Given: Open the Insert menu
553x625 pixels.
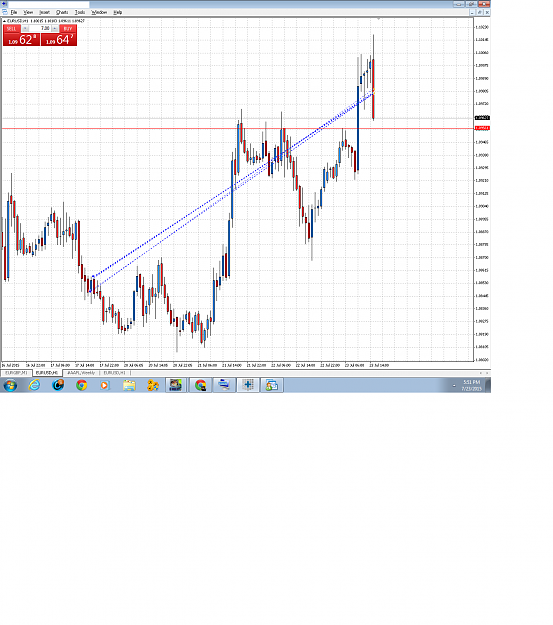Looking at the screenshot, I should point(44,12).
